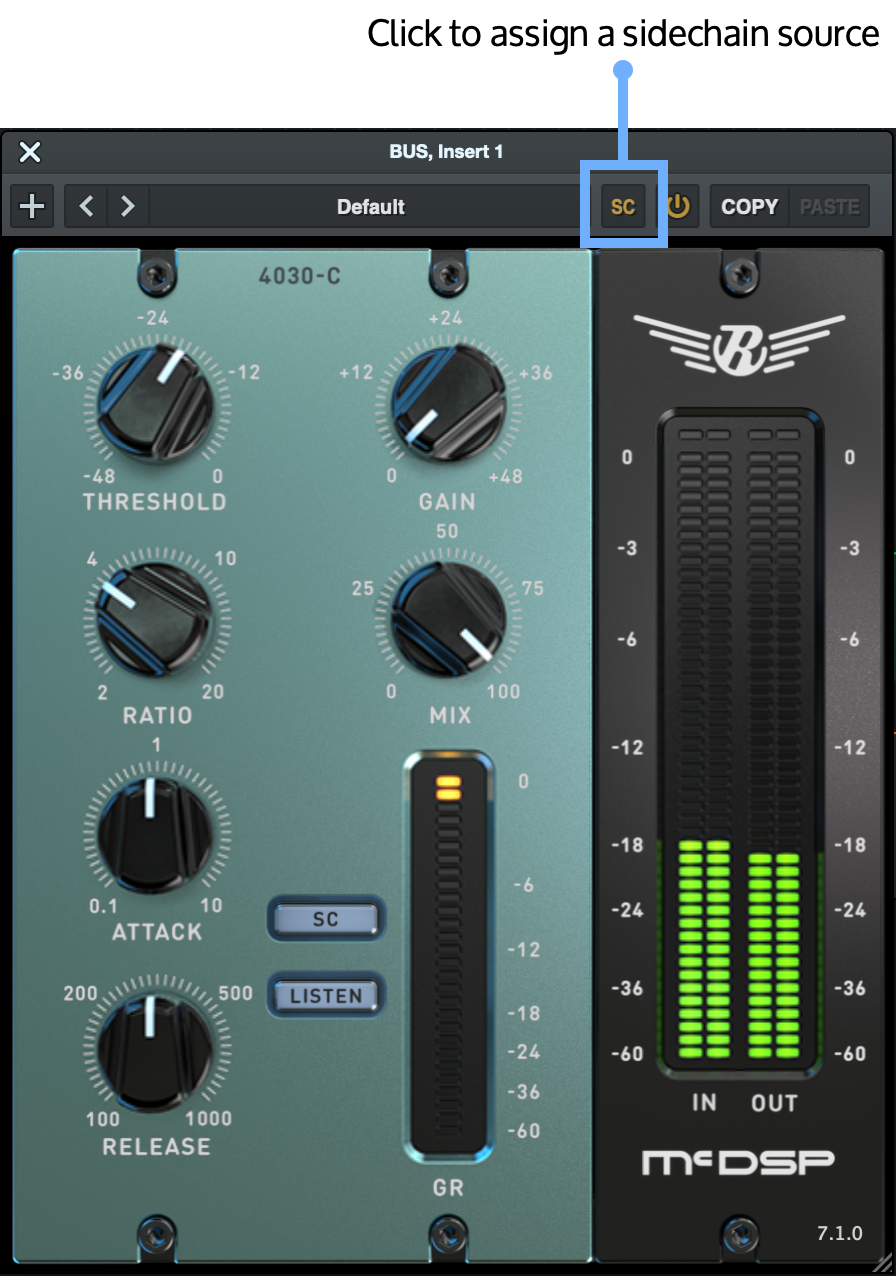This screenshot has height=1276, width=896.
Task: Close the plugin window with X icon
Action: tap(30, 152)
